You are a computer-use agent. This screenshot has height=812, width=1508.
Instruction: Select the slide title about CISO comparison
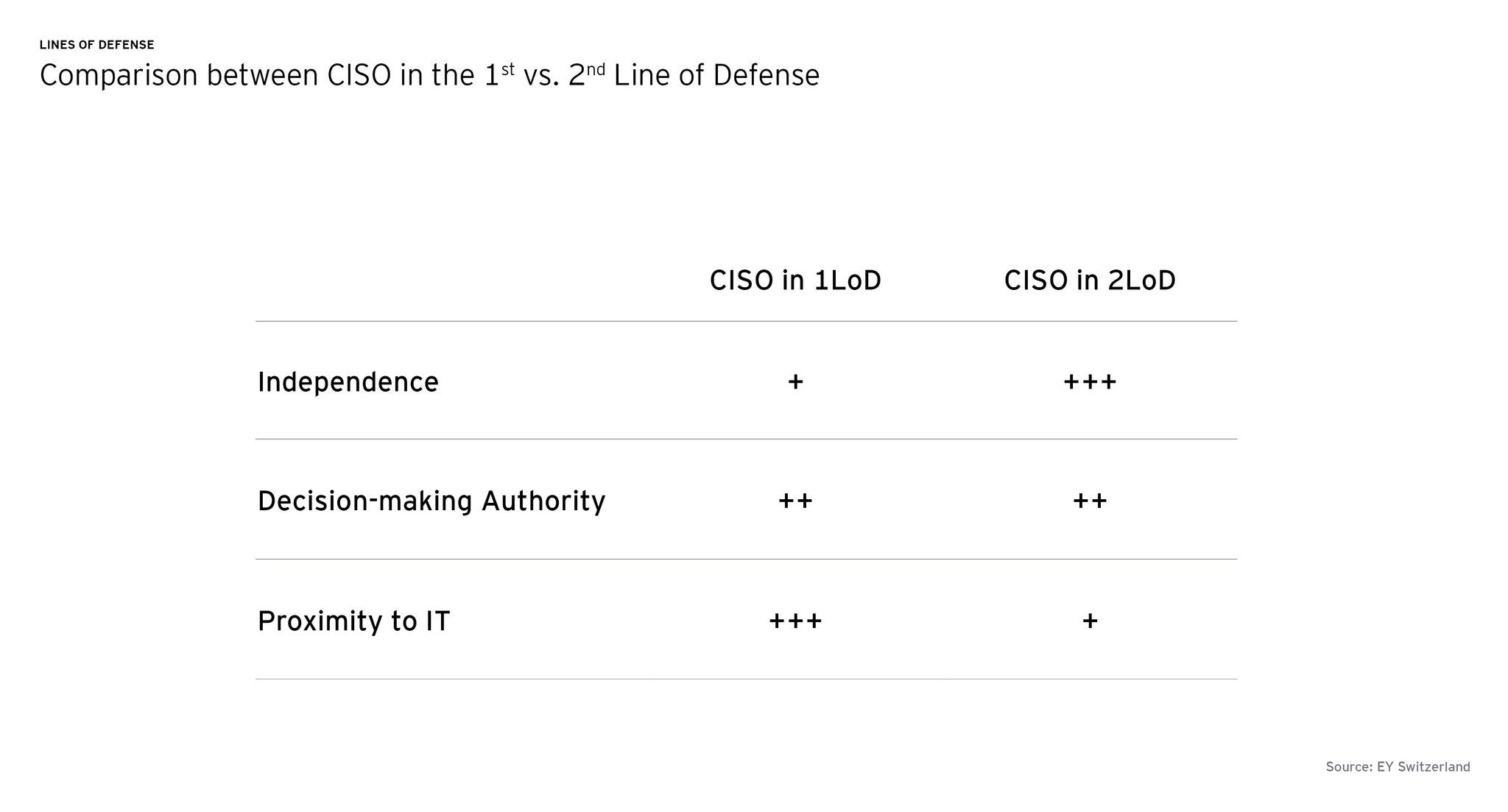[429, 76]
